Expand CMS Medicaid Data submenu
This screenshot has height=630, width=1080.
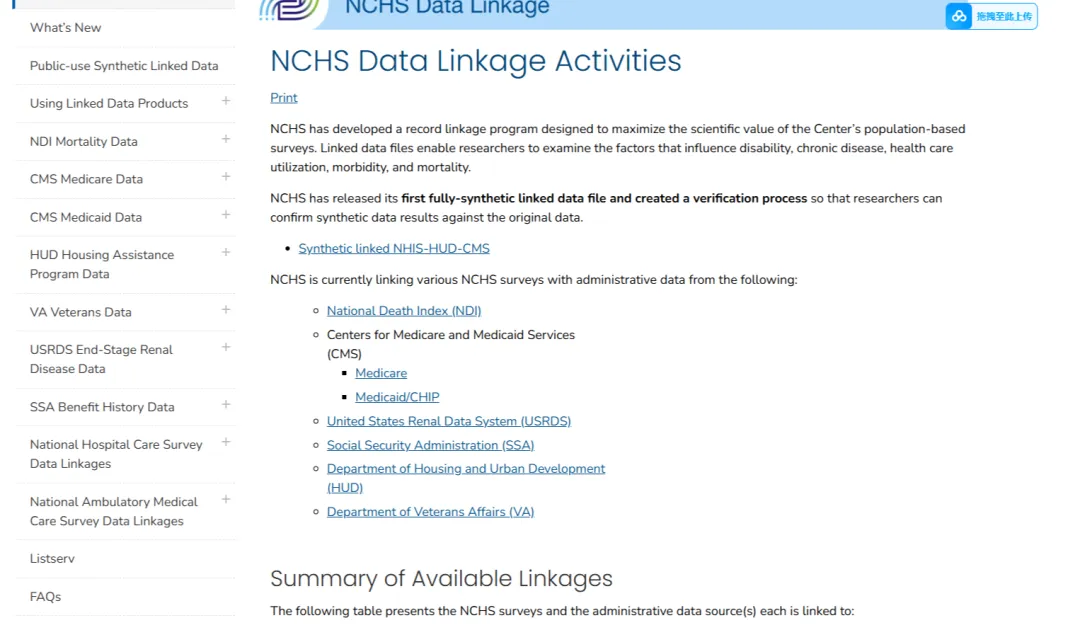225,215
